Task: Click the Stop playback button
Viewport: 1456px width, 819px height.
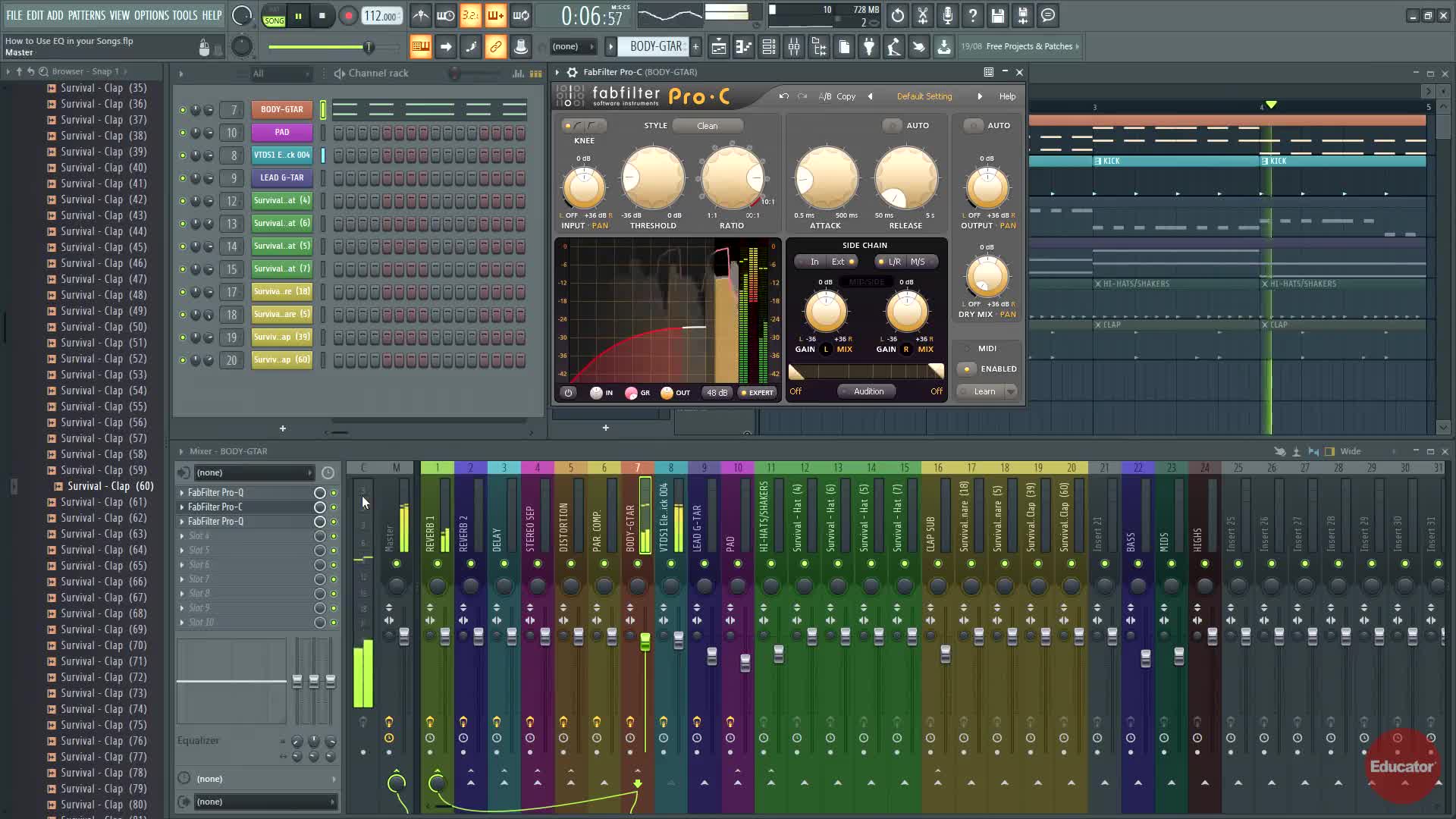Action: tap(322, 16)
